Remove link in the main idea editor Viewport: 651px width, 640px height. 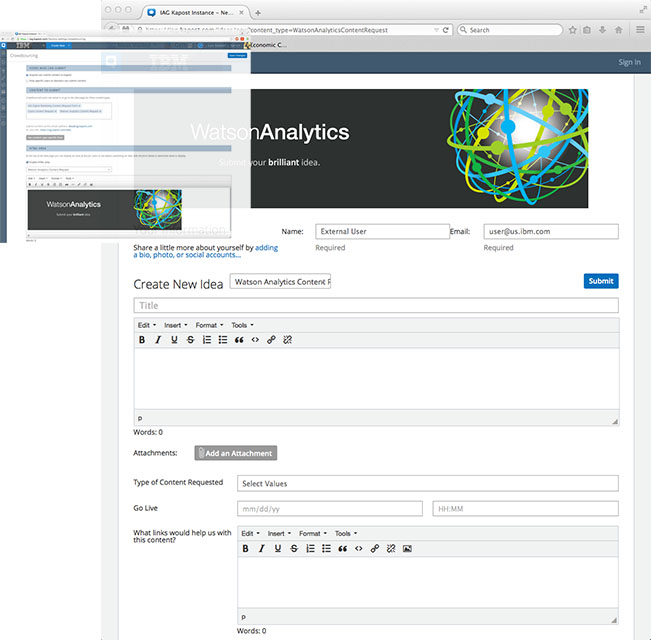click(287, 340)
